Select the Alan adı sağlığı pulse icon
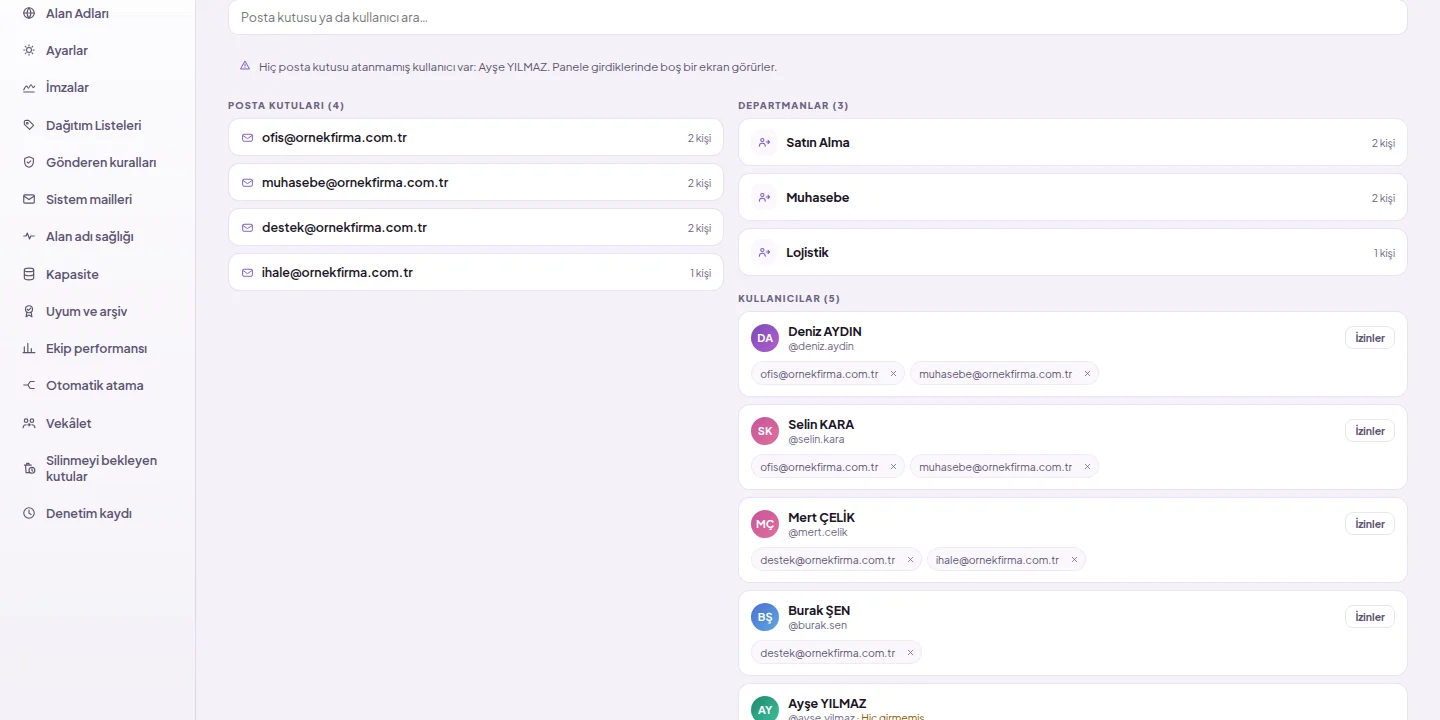 tap(29, 237)
